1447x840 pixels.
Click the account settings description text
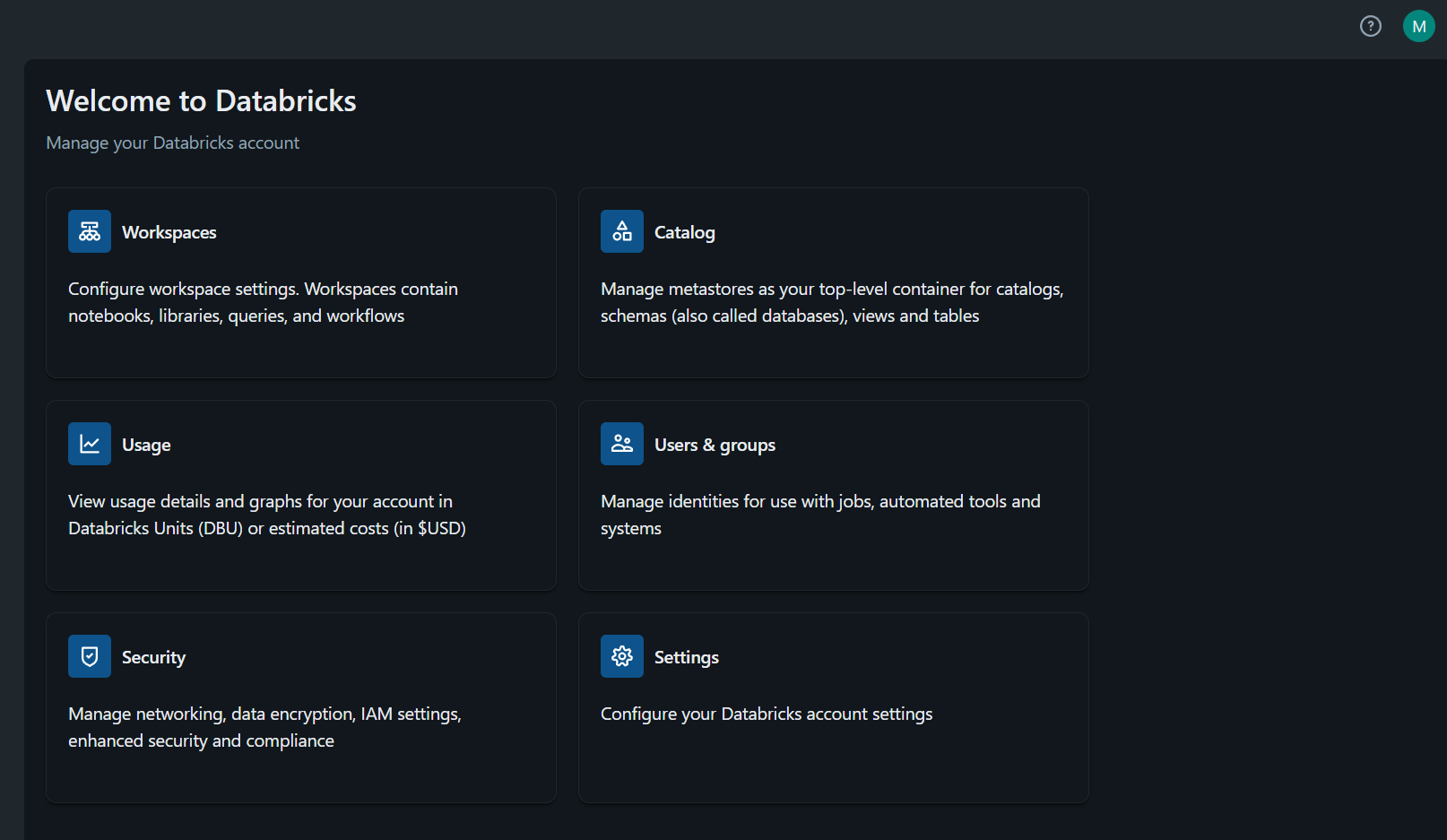pos(767,714)
